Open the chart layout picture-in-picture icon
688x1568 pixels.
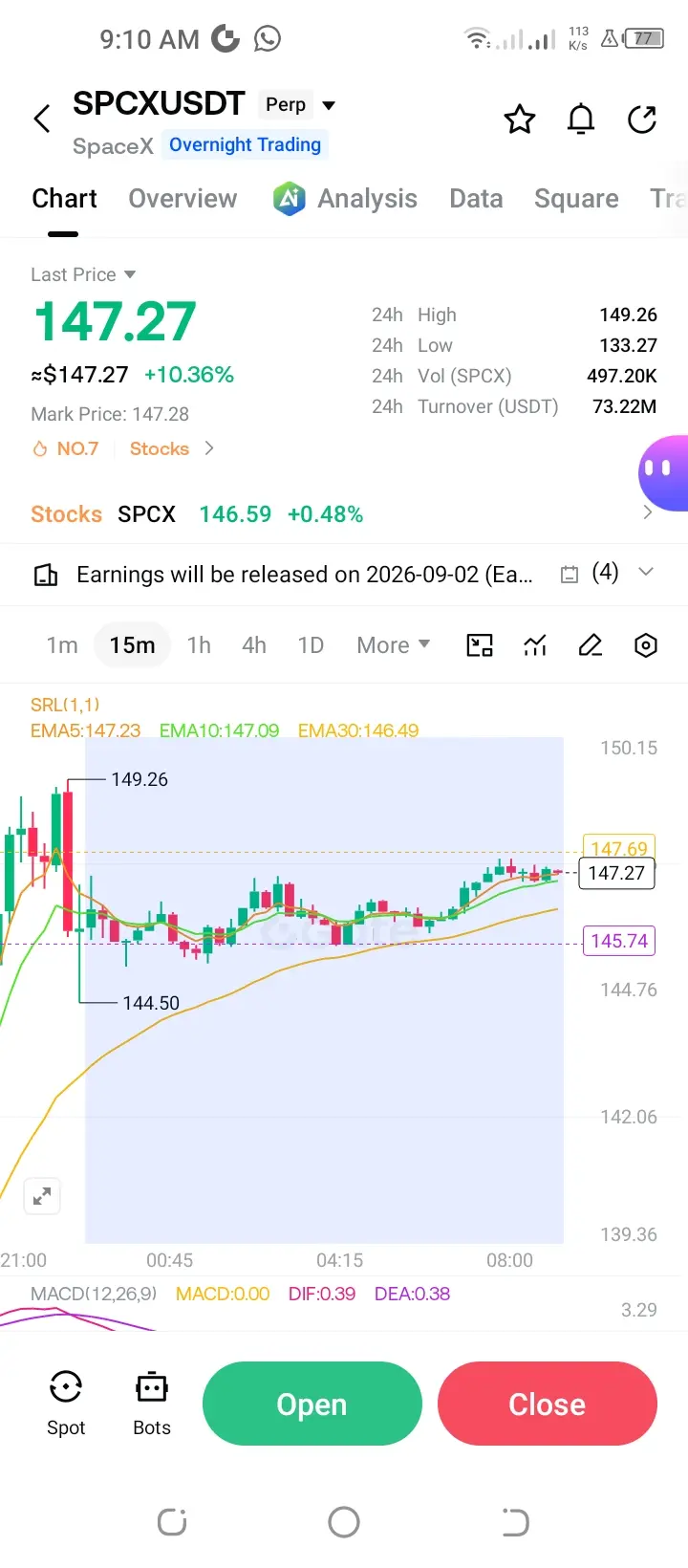[480, 645]
